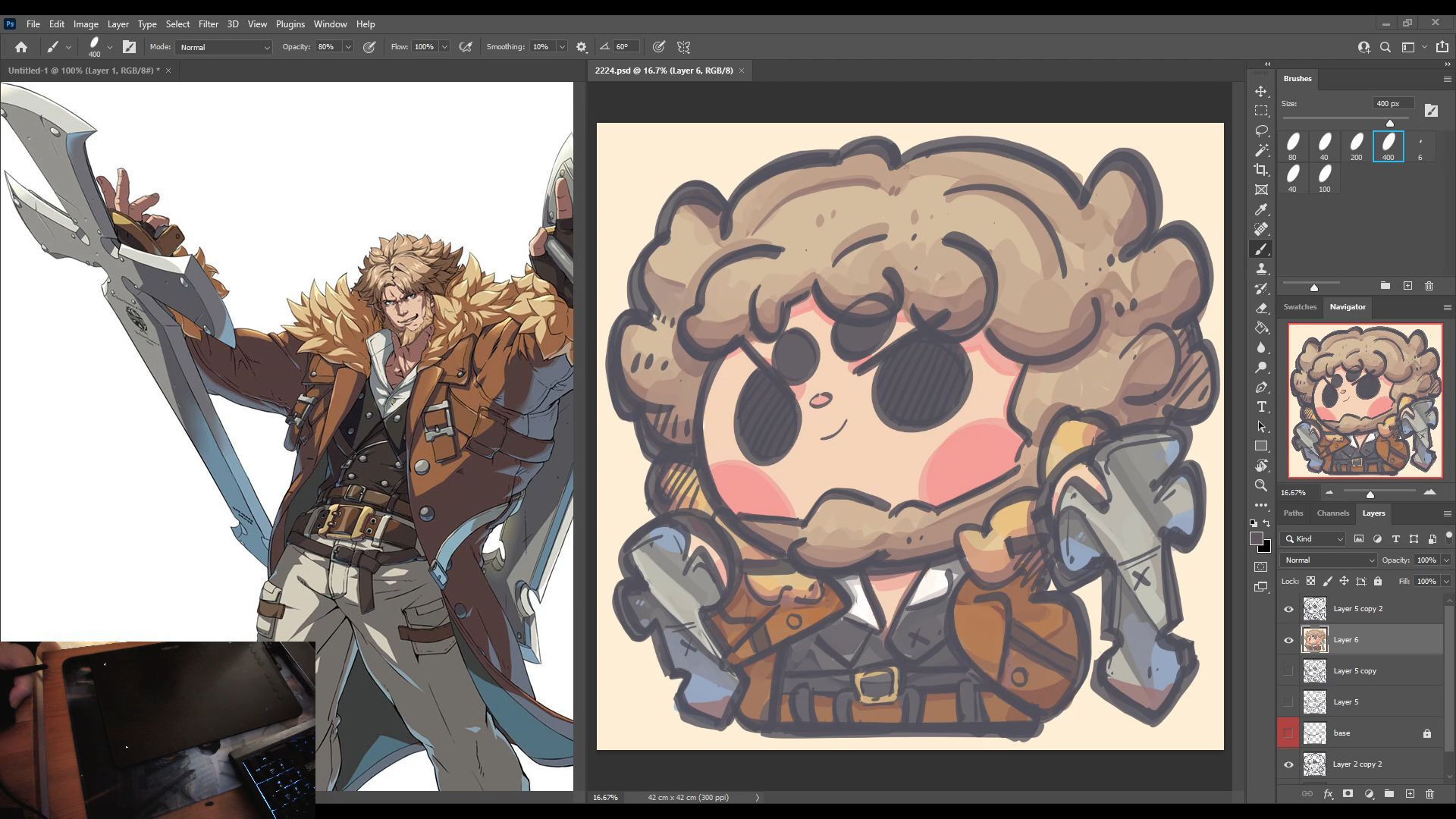Click the brush Size slider handle

1390,123
